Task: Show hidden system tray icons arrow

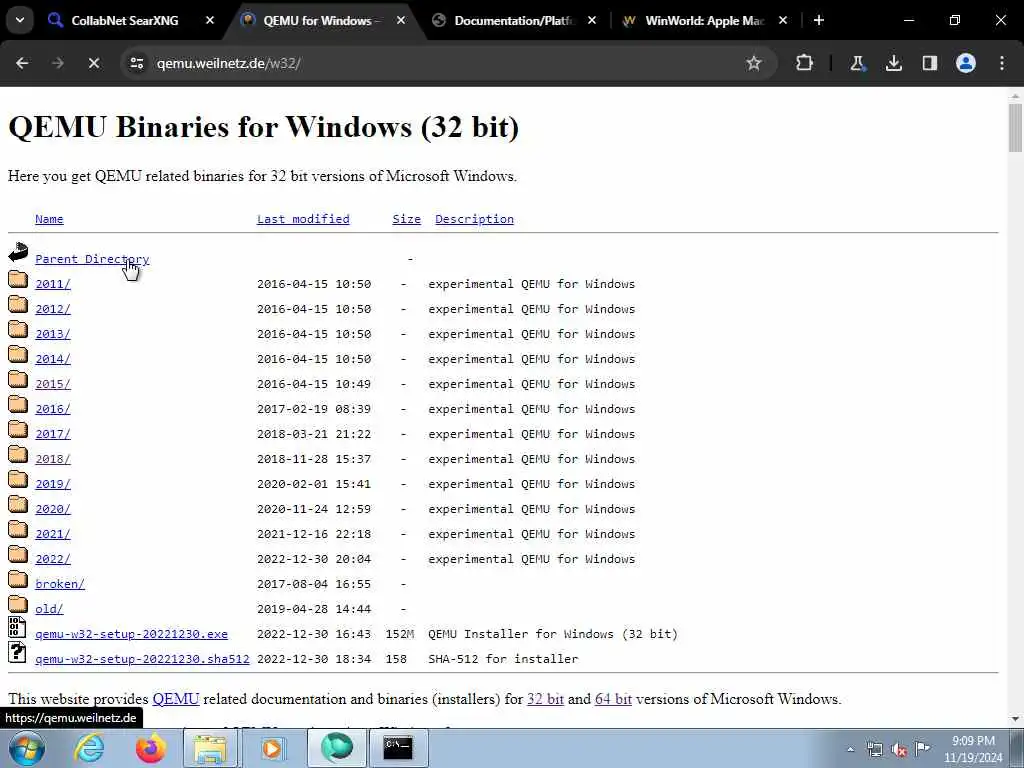Action: tap(850, 750)
